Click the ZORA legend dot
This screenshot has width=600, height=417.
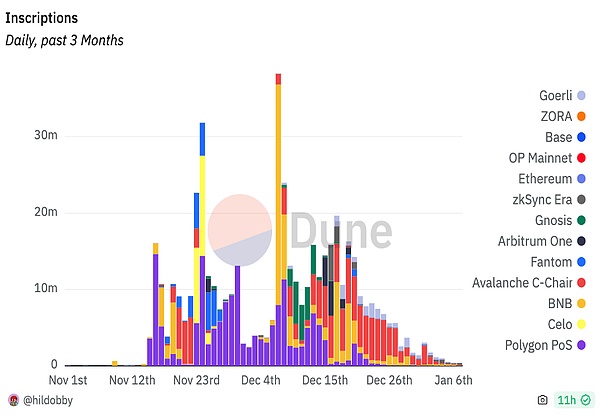coord(581,116)
